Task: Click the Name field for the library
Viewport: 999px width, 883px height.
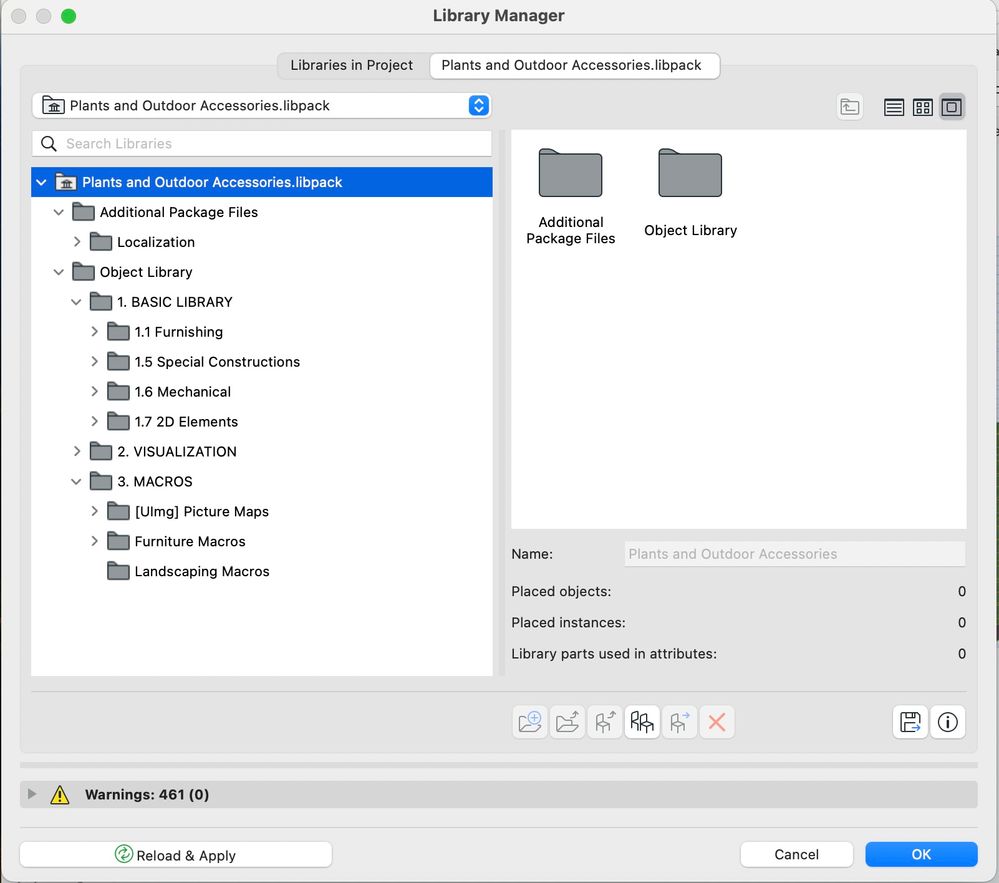Action: coord(794,554)
